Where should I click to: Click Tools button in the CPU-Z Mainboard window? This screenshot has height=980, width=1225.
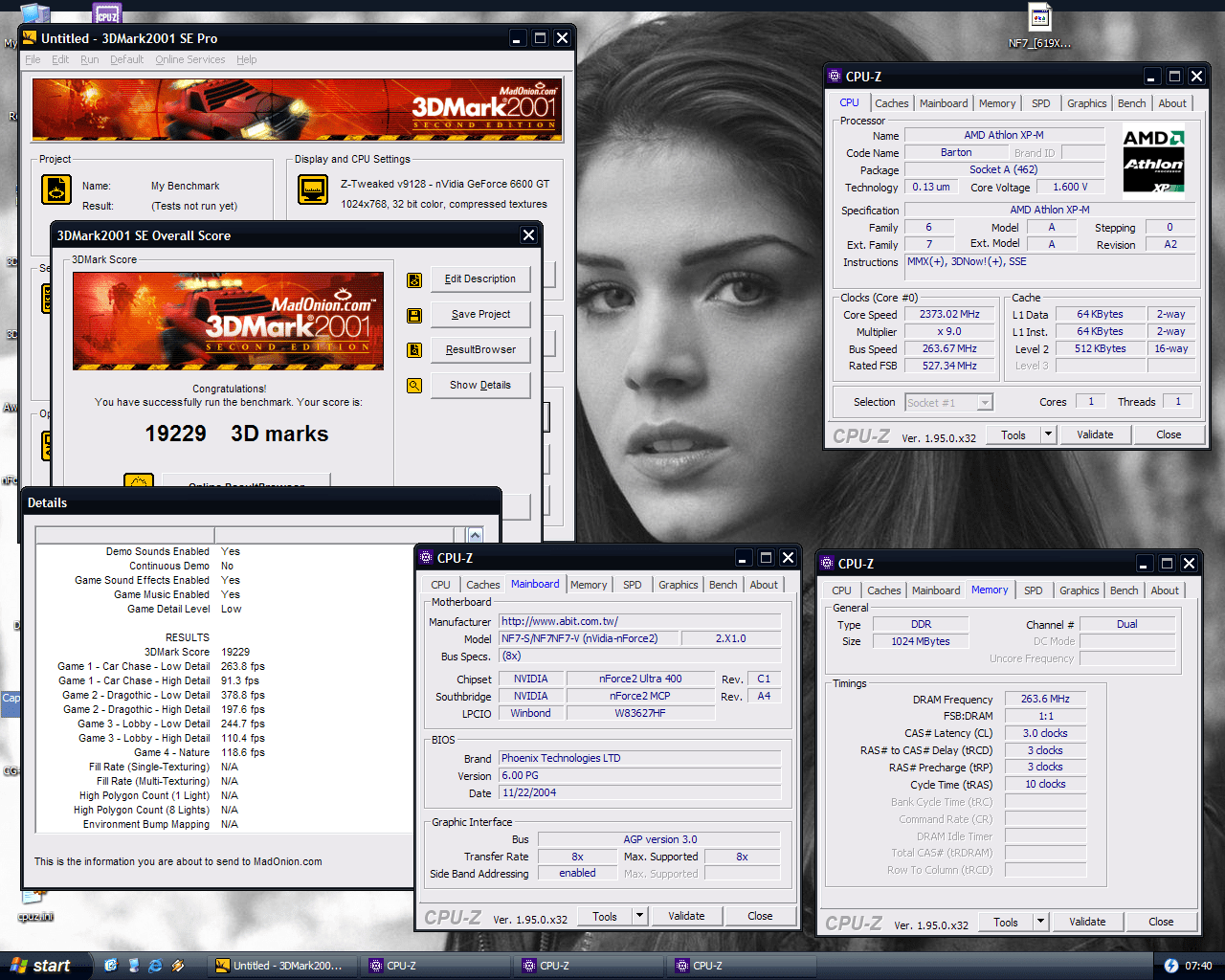click(x=605, y=916)
